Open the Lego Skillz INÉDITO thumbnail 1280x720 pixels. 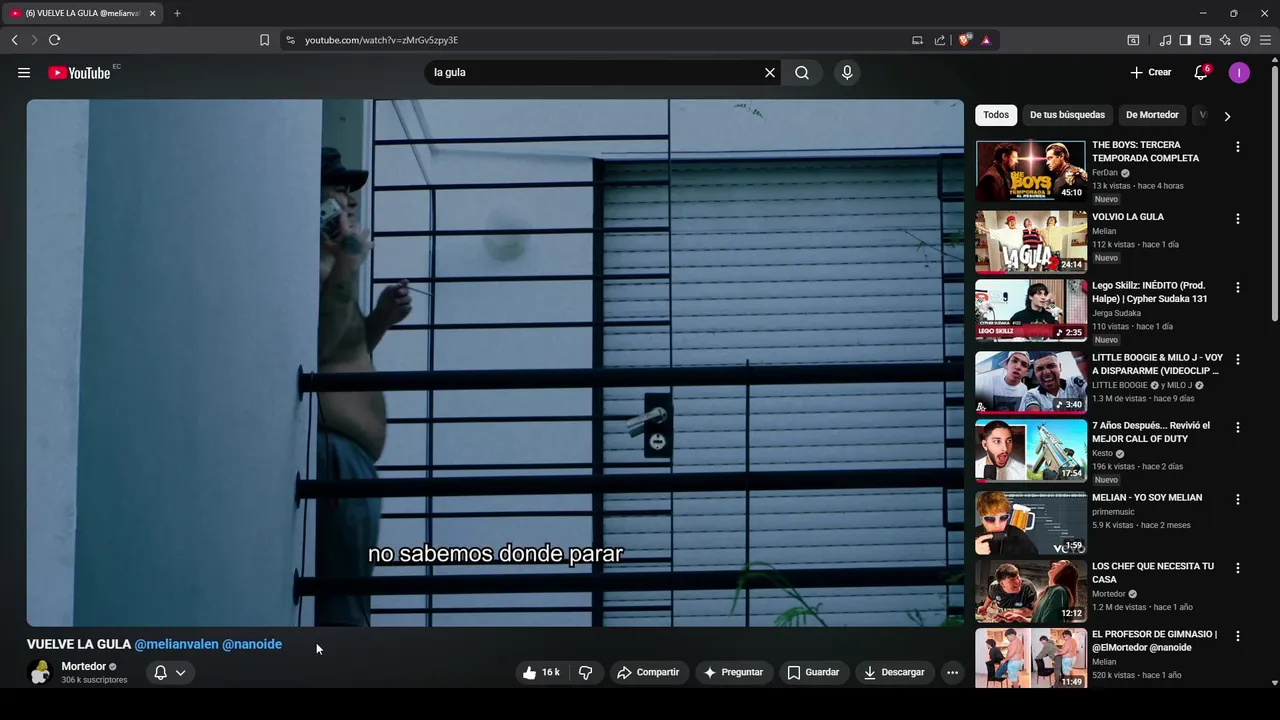tap(1031, 310)
